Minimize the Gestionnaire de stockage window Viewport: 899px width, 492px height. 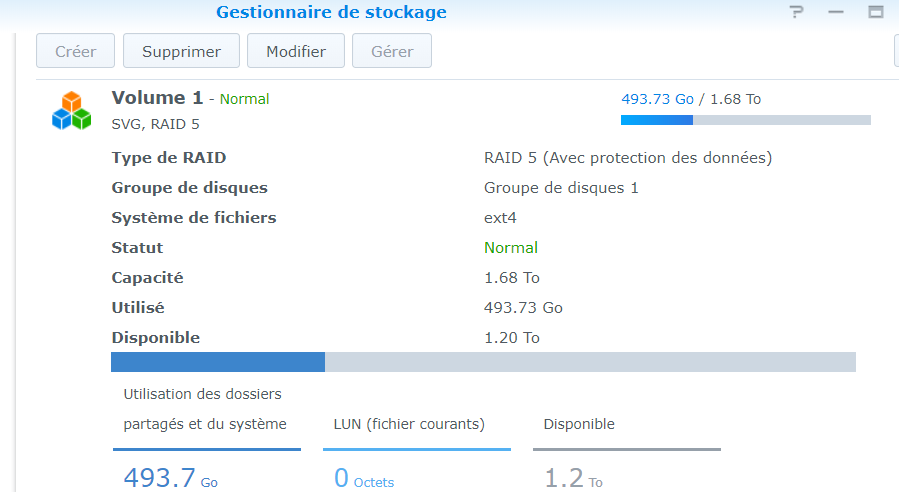(x=836, y=13)
